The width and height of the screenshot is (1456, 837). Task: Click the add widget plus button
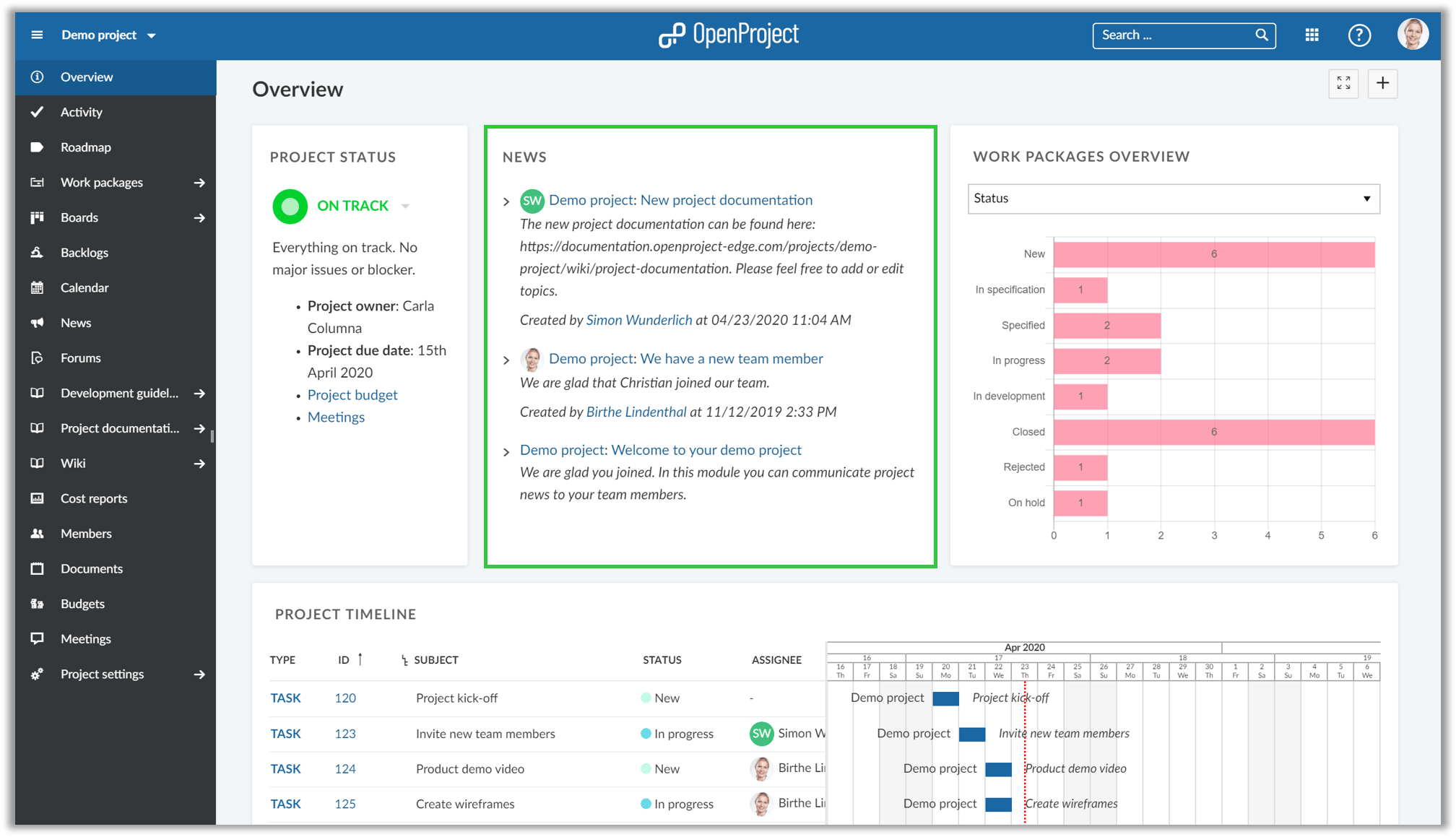pos(1383,84)
